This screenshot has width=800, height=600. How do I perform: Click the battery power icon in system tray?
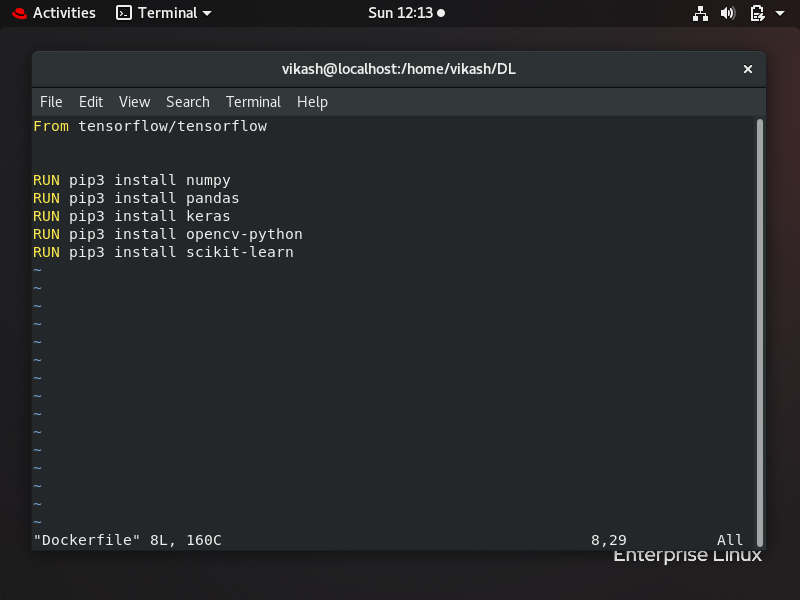click(756, 14)
